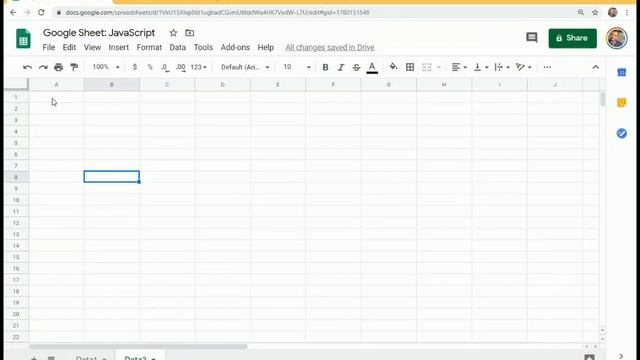Click the browser Forward arrow
This screenshot has height=360, width=640.
pos(27,13)
